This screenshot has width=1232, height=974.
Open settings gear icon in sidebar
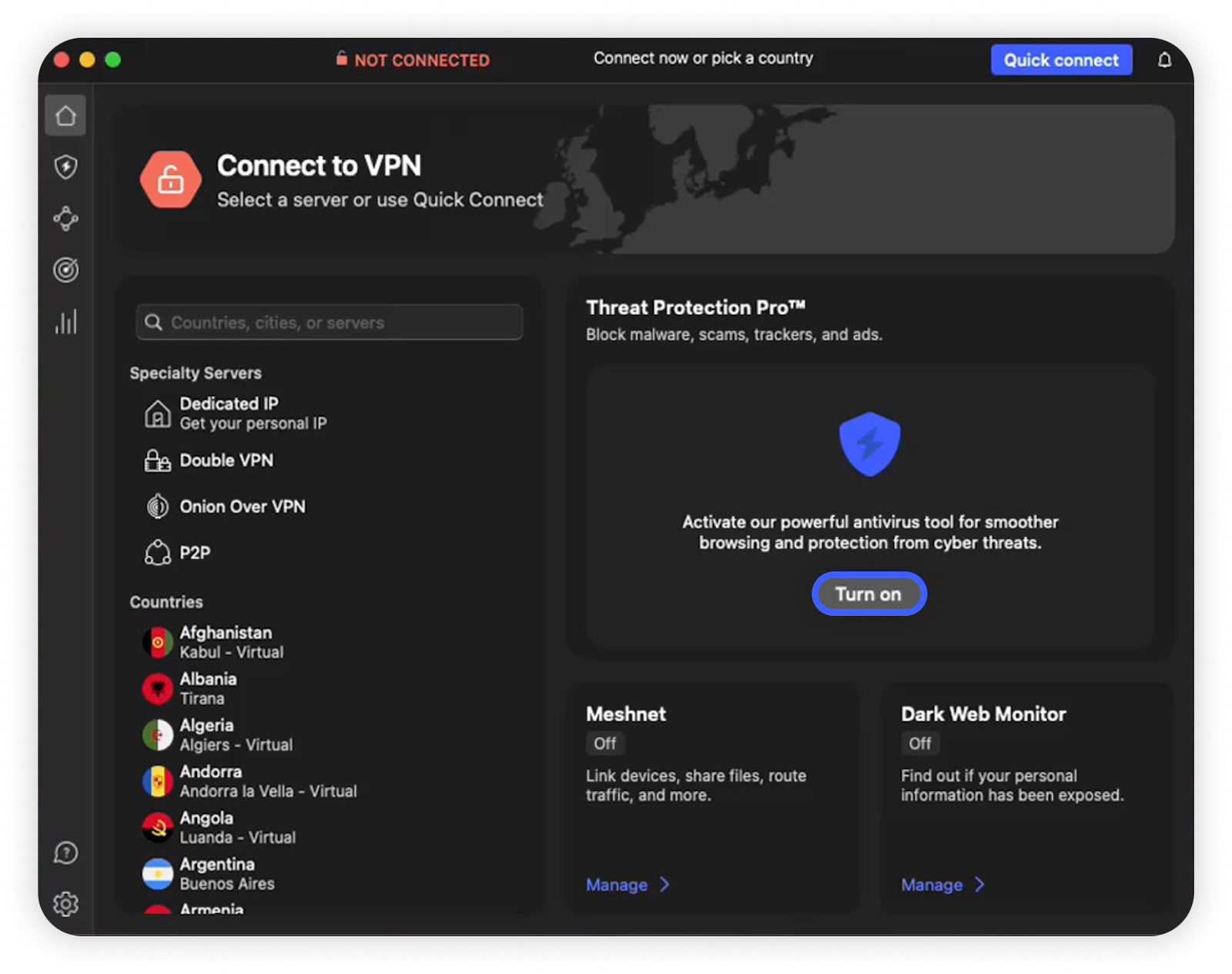point(65,904)
